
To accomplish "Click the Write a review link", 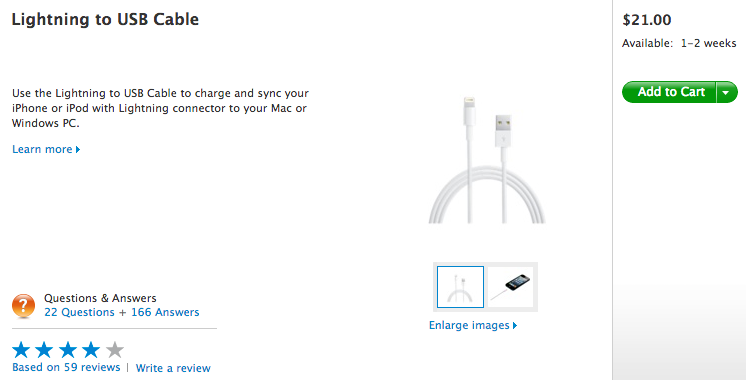I will coord(173,368).
